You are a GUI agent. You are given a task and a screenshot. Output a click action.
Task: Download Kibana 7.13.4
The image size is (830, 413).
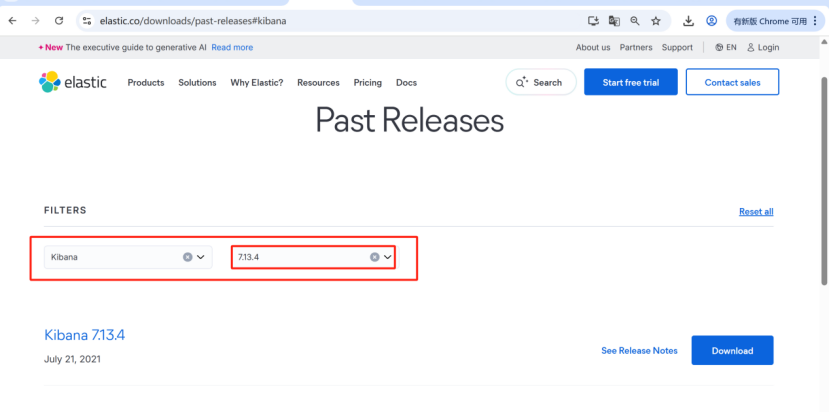(x=732, y=350)
